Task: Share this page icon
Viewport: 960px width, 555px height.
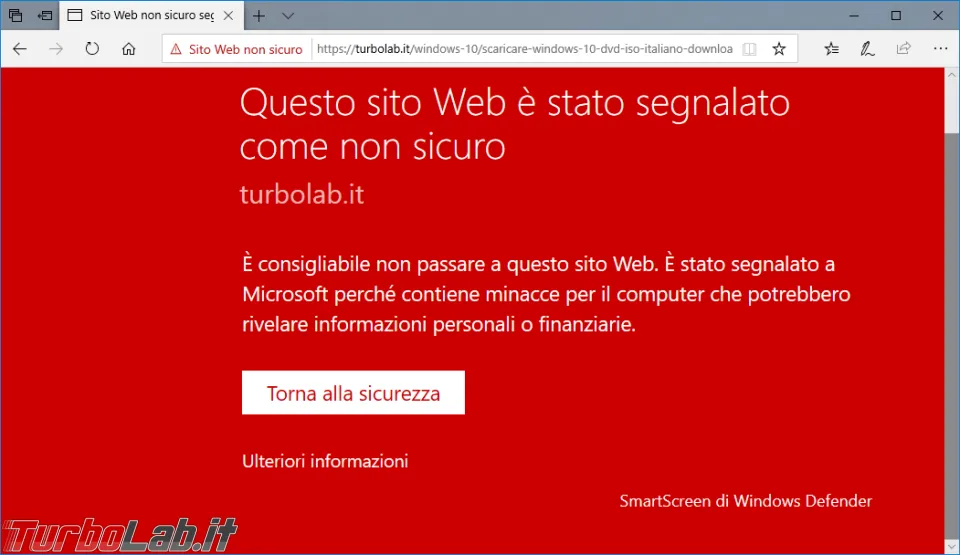Action: (904, 49)
